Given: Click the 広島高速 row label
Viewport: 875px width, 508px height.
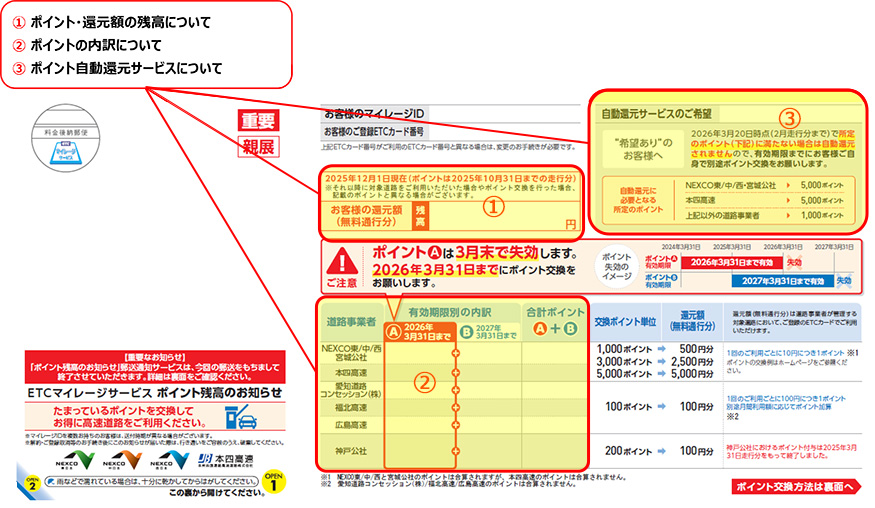Looking at the screenshot, I should 351,425.
